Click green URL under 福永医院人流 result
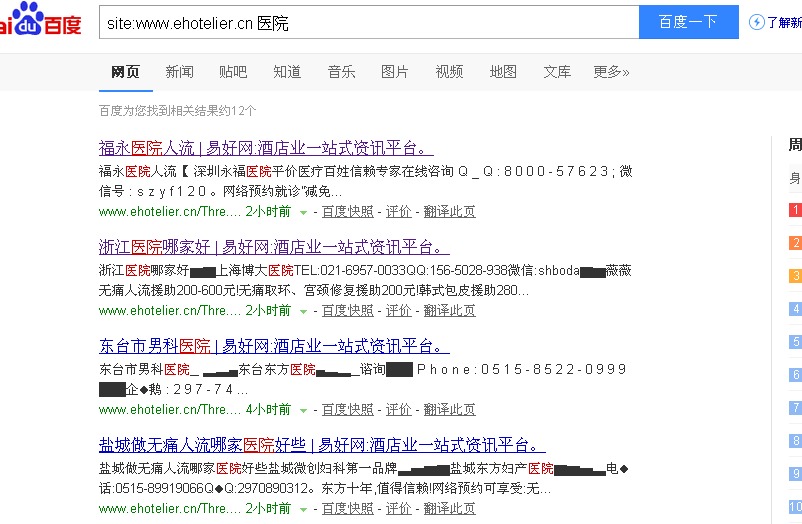802x524 pixels. point(170,211)
